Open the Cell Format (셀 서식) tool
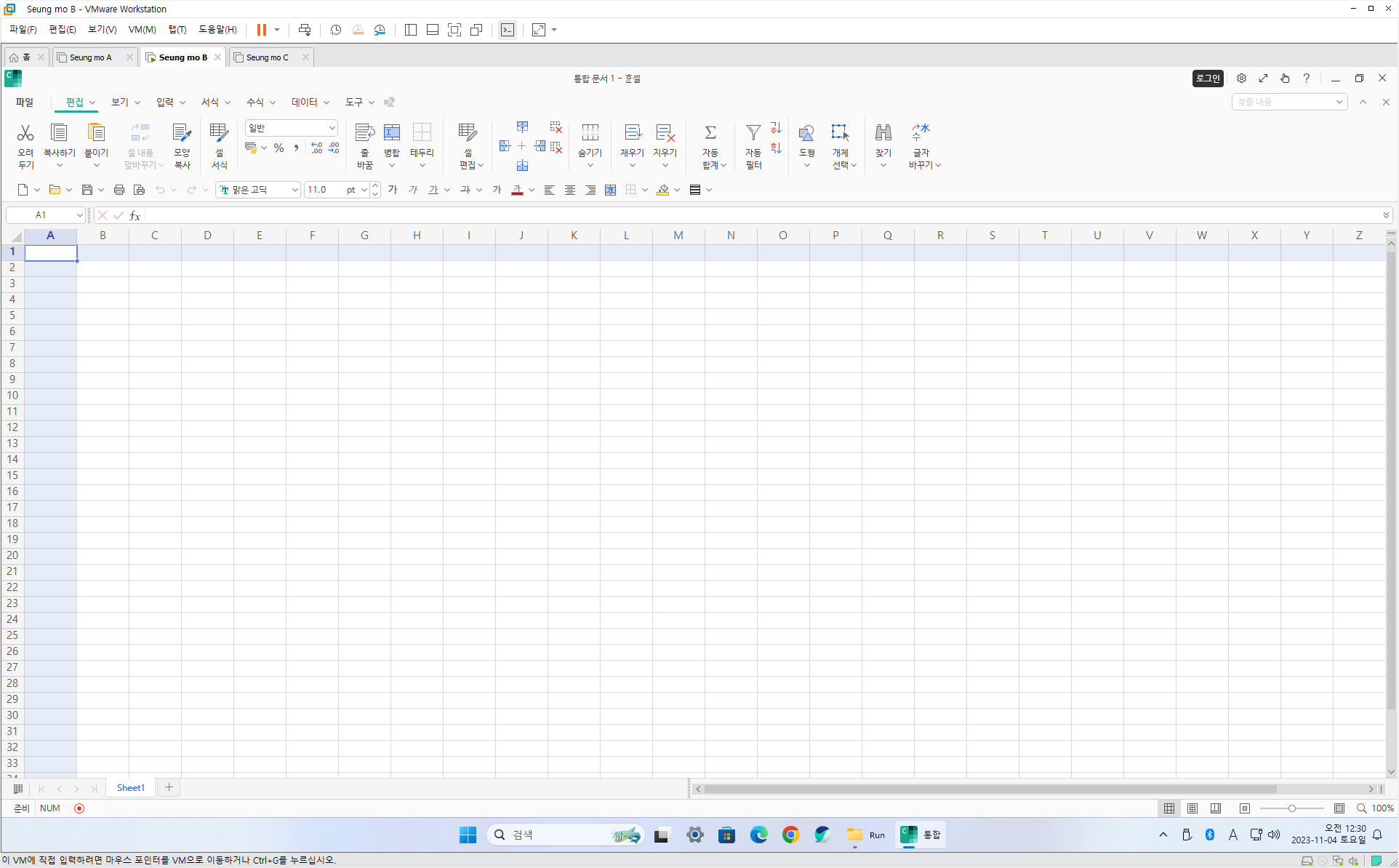The height and width of the screenshot is (868, 1399). tap(219, 133)
